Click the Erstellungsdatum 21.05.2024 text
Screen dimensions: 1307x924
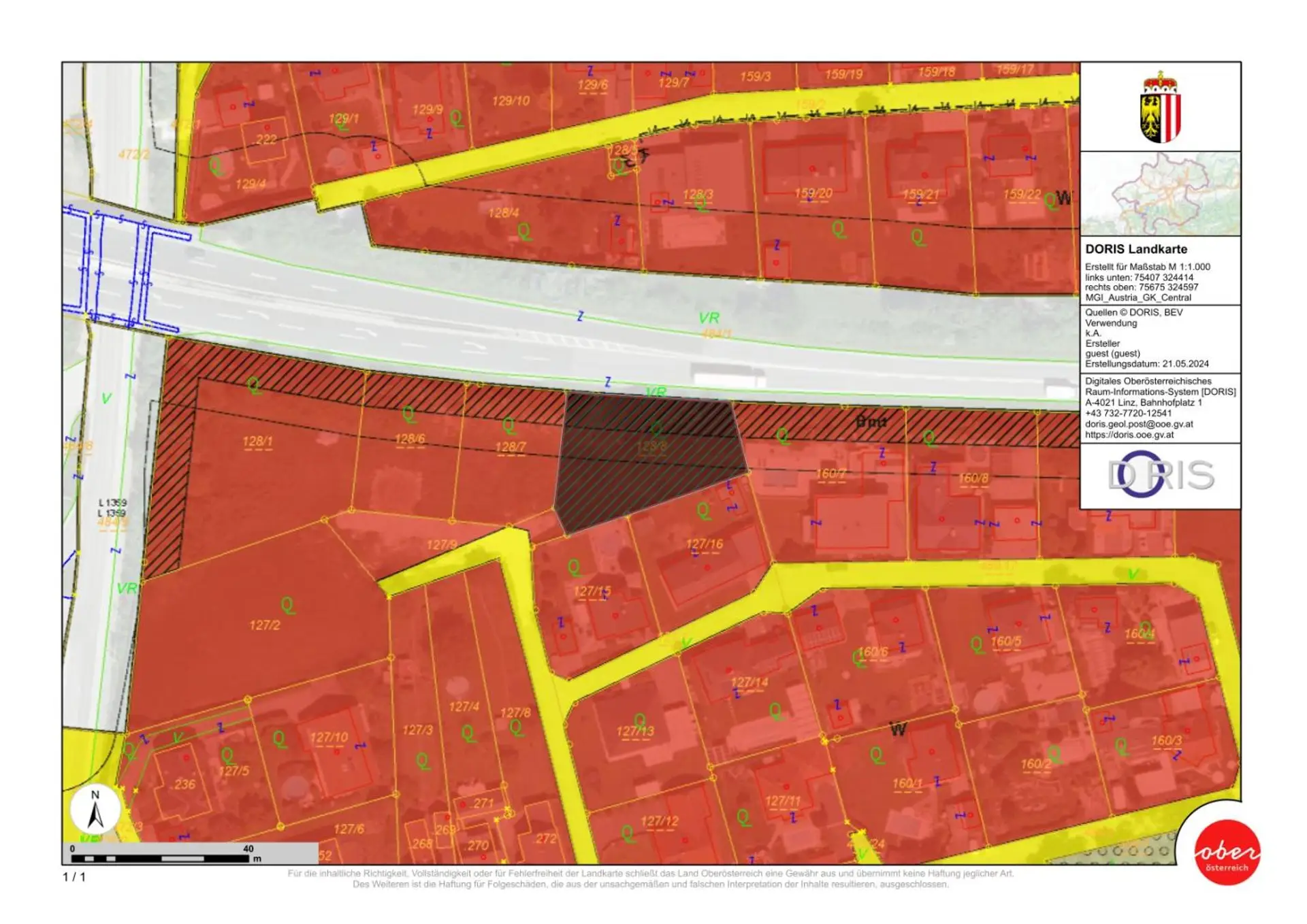coord(1146,364)
